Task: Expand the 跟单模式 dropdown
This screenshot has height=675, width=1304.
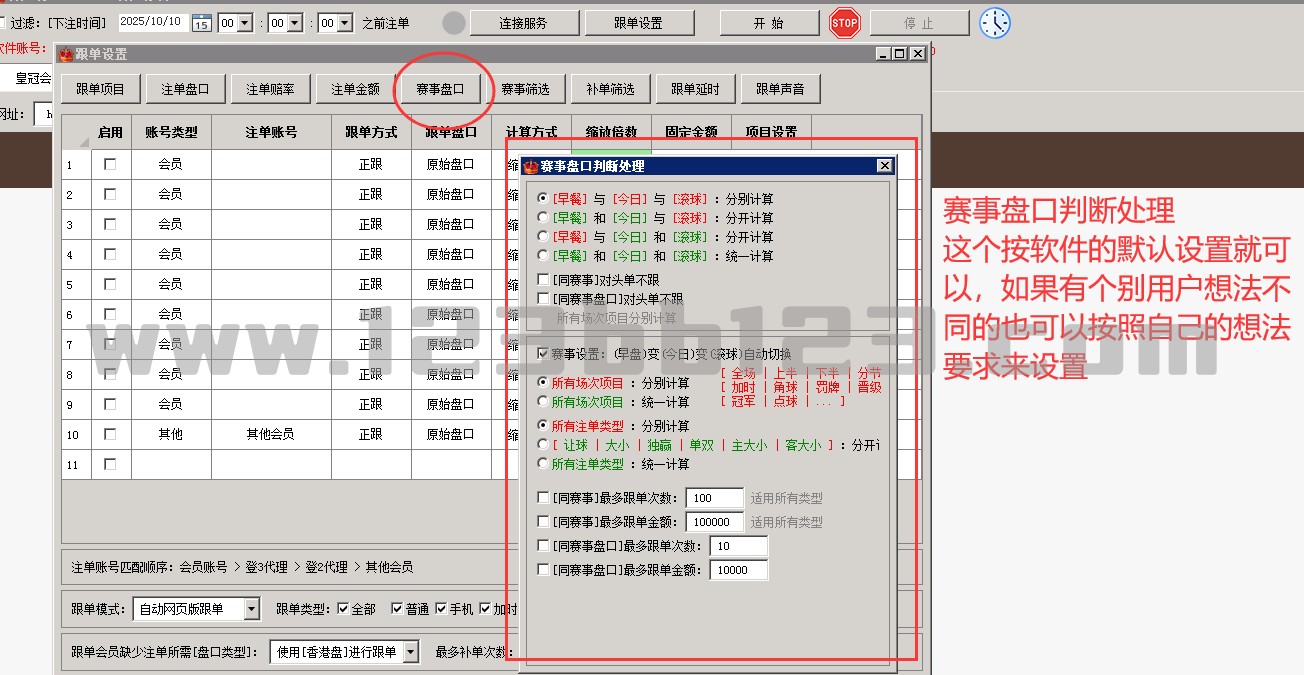Action: tap(251, 609)
